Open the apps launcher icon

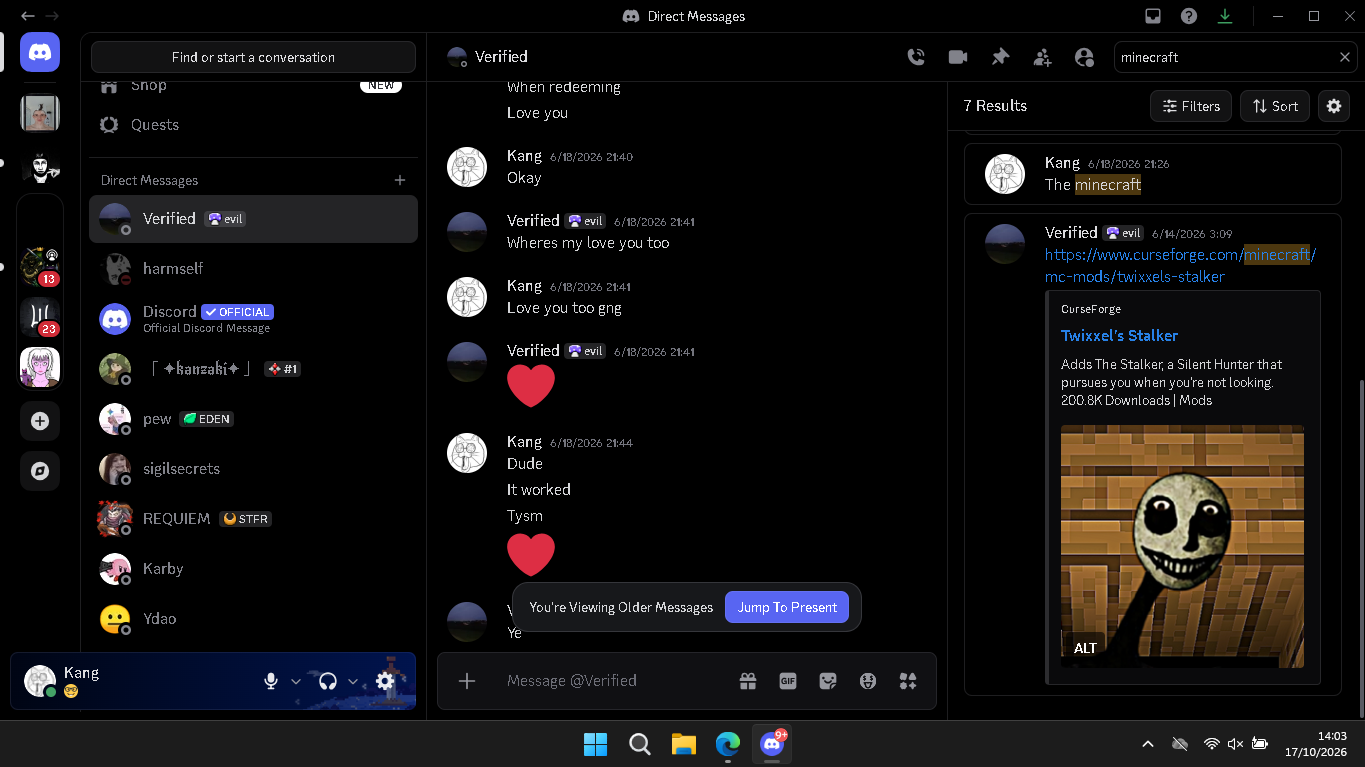908,681
